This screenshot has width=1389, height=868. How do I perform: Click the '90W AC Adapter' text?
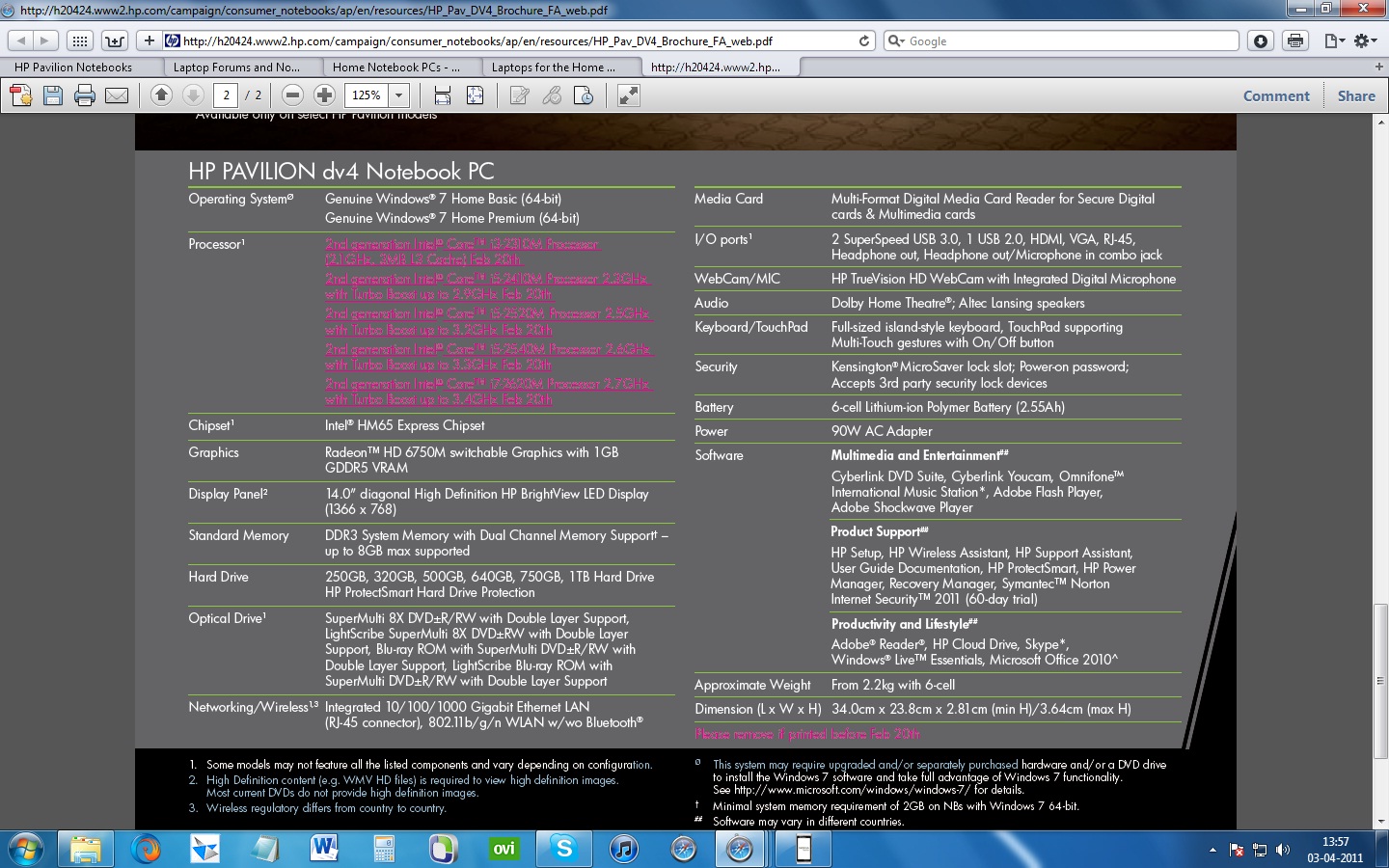click(x=882, y=431)
